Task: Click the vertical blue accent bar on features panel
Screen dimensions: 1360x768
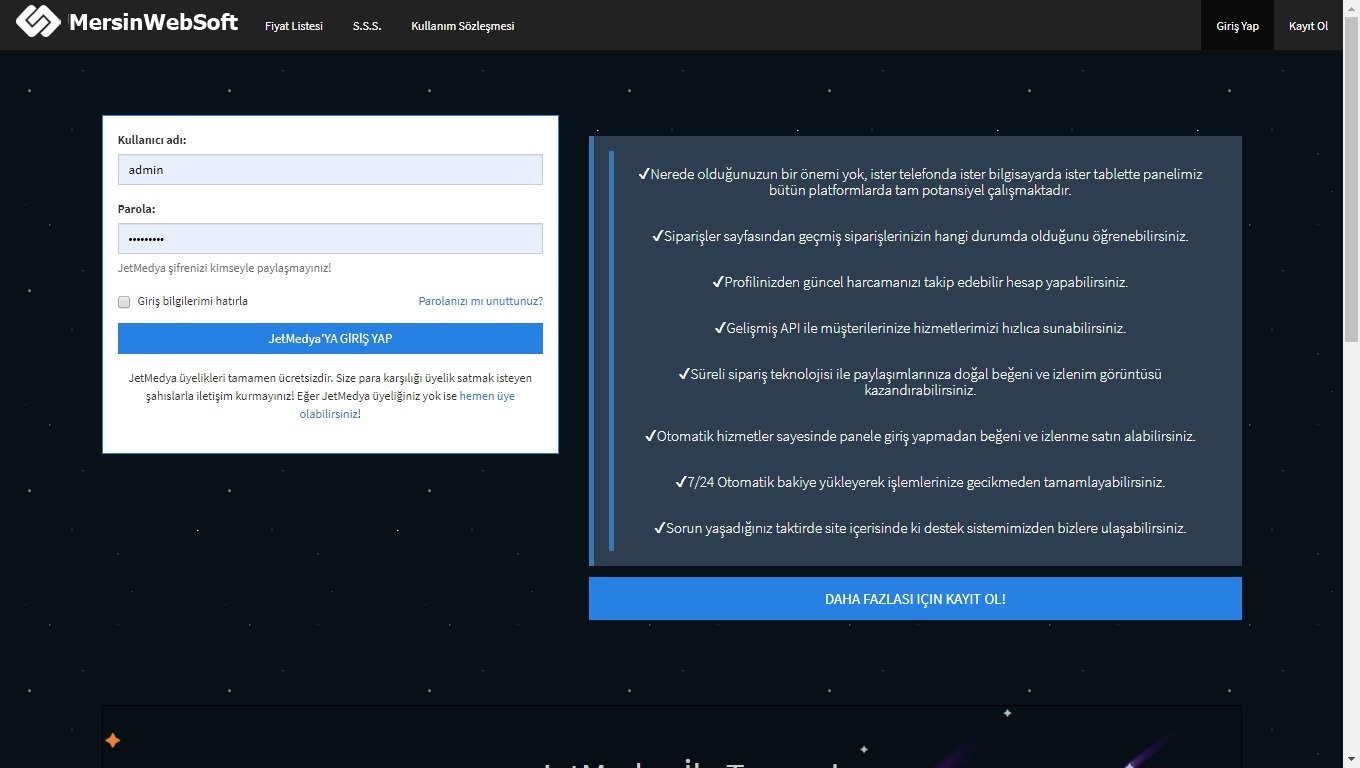Action: click(x=612, y=350)
